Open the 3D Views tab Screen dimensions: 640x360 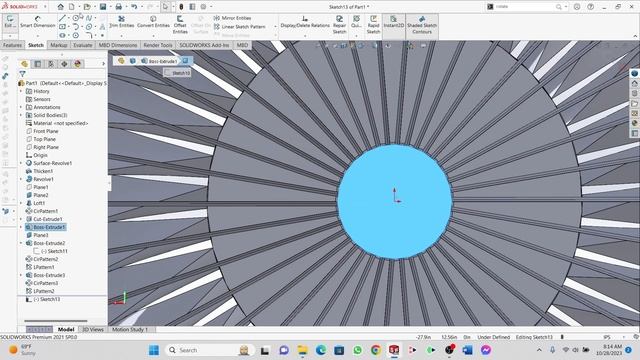pyautogui.click(x=93, y=329)
